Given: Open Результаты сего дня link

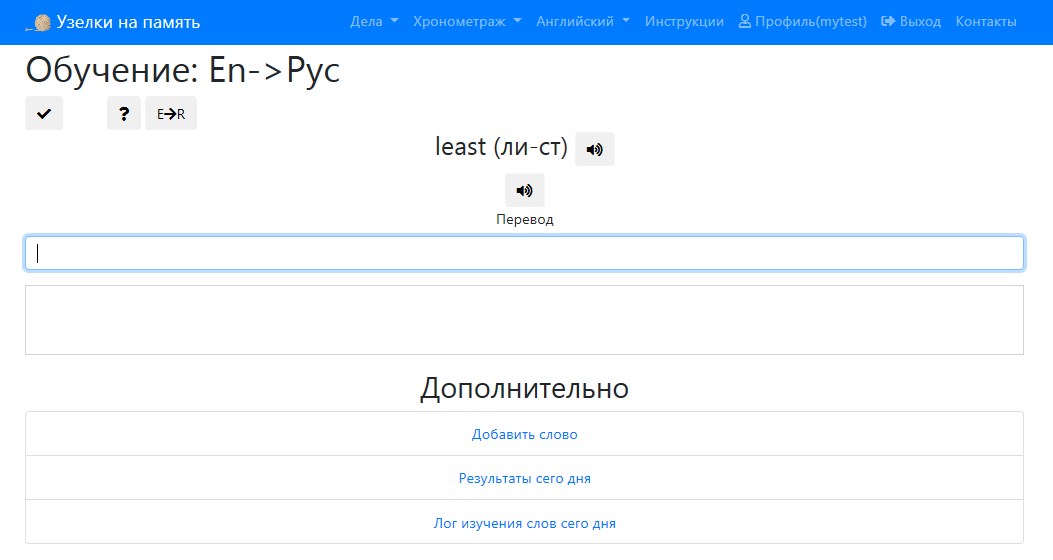Looking at the screenshot, I should tap(525, 478).
